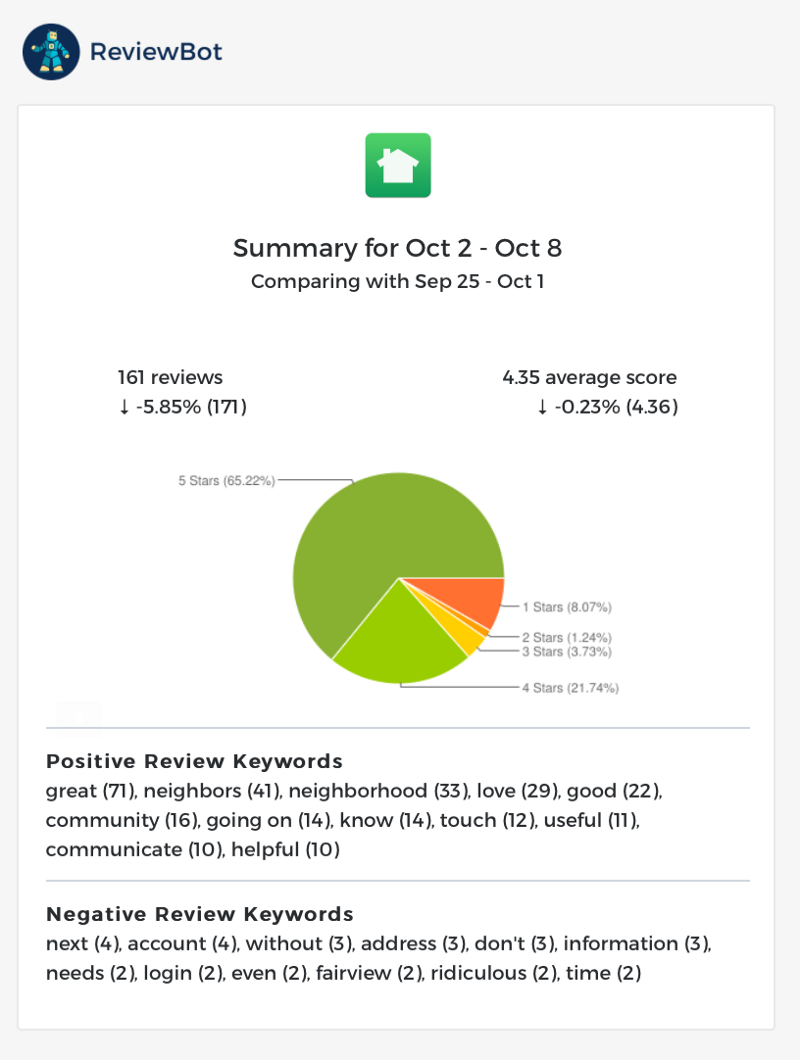This screenshot has height=1060, width=800.
Task: Click the average score -0.23% change indicator
Action: pos(607,407)
